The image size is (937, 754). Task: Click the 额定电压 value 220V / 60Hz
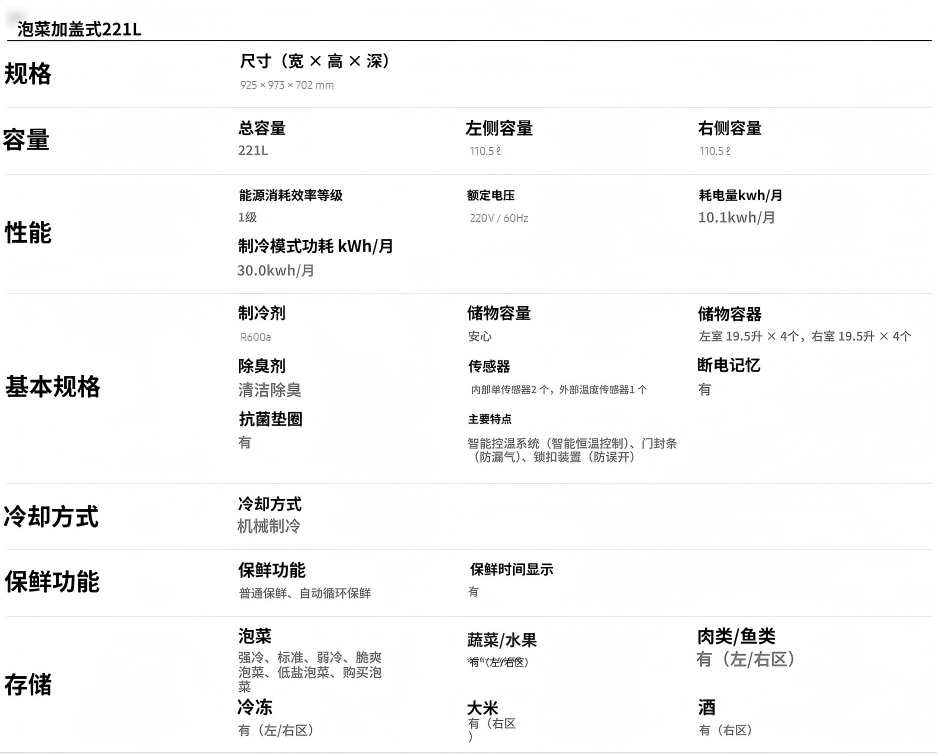pyautogui.click(x=499, y=218)
